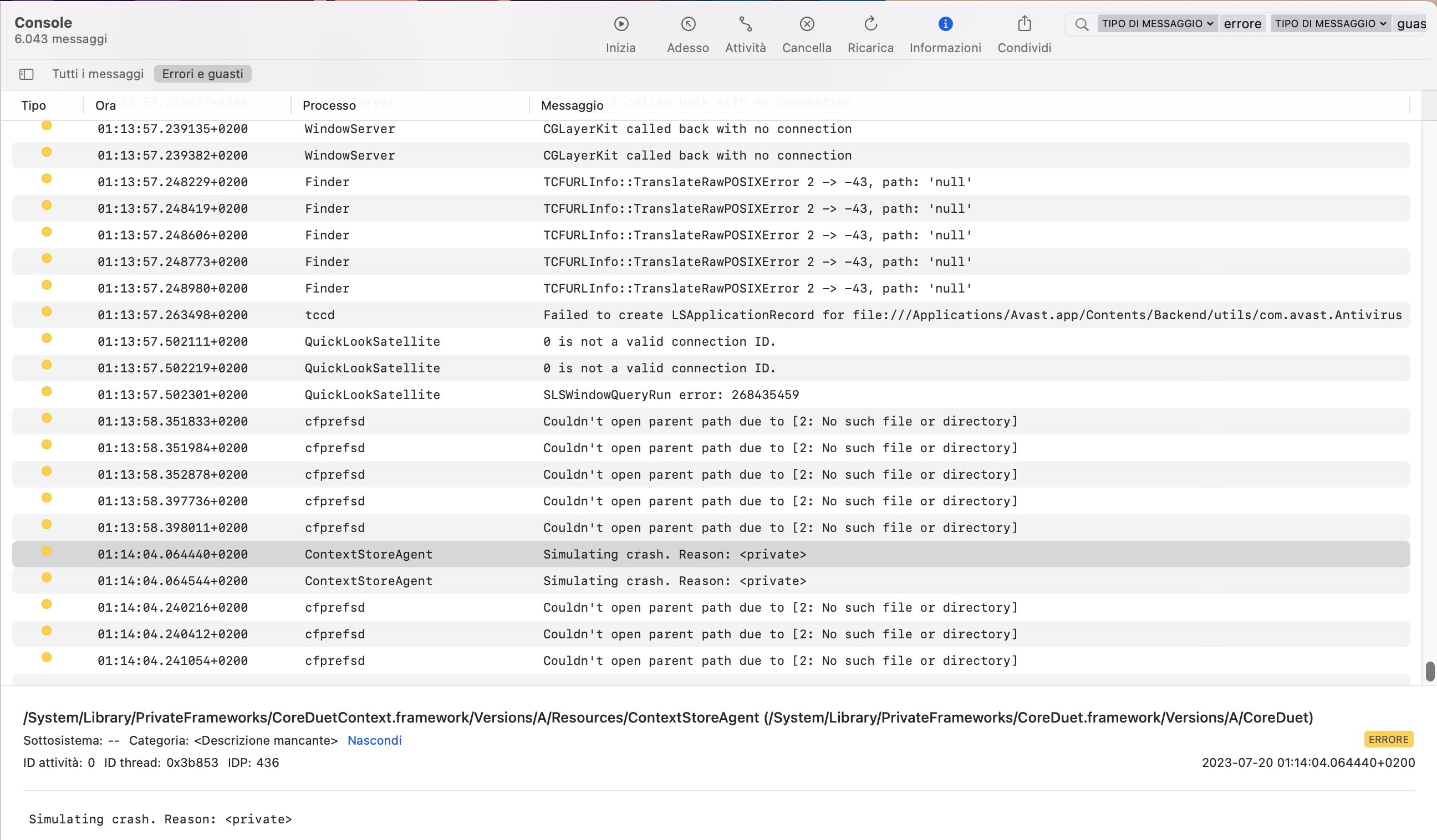The width and height of the screenshot is (1437, 840).
Task: Toggle the Informazioni details pane
Action: [945, 24]
